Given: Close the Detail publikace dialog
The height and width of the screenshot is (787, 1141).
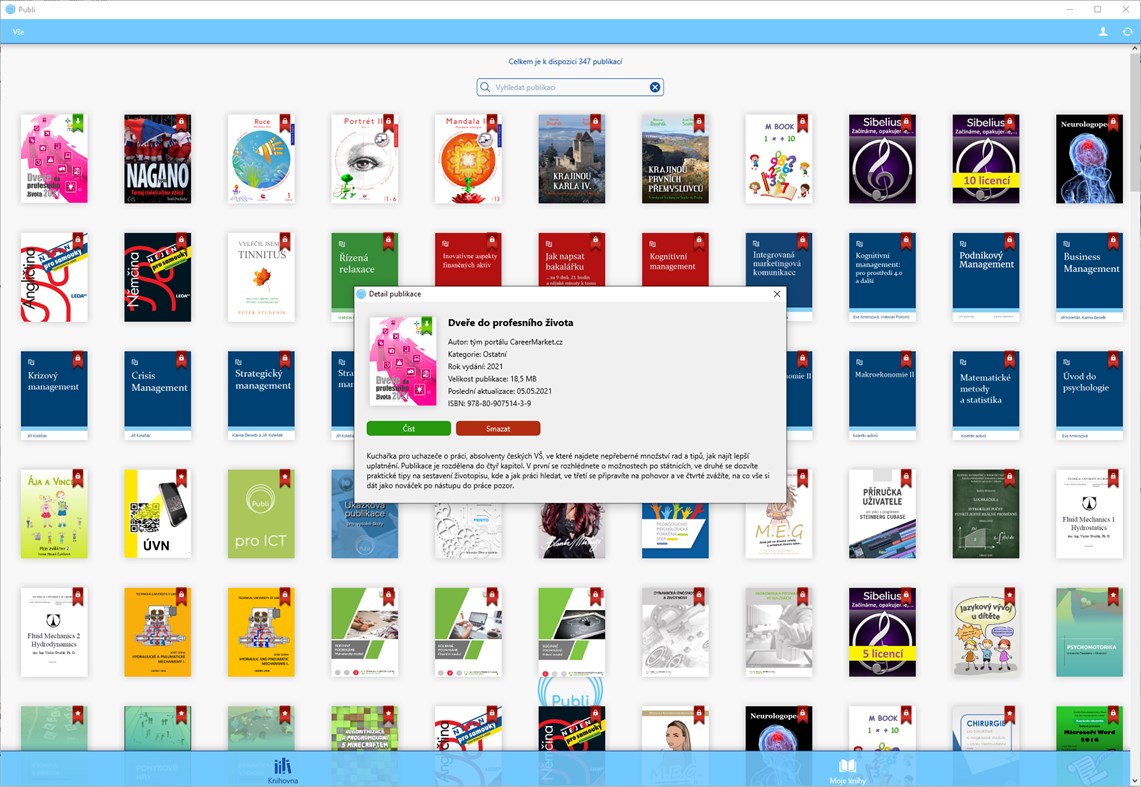Looking at the screenshot, I should (x=777, y=294).
